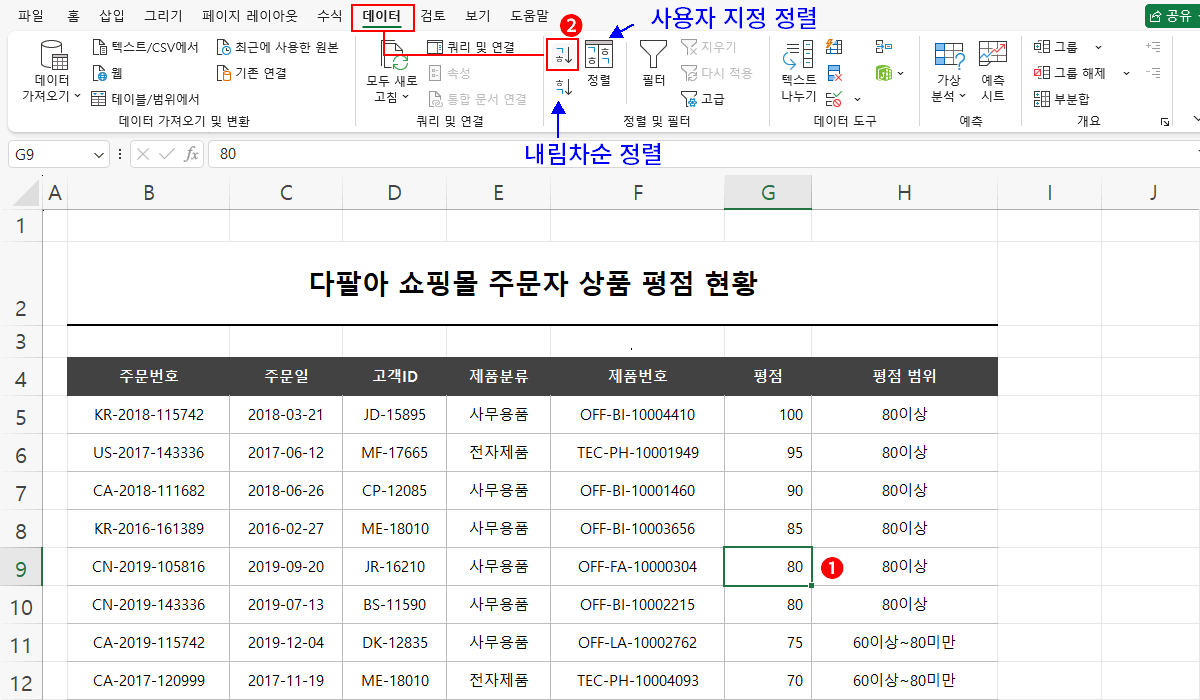Switch to the 페이지 레이아웃 tab
The image size is (1200, 700).
pyautogui.click(x=249, y=16)
